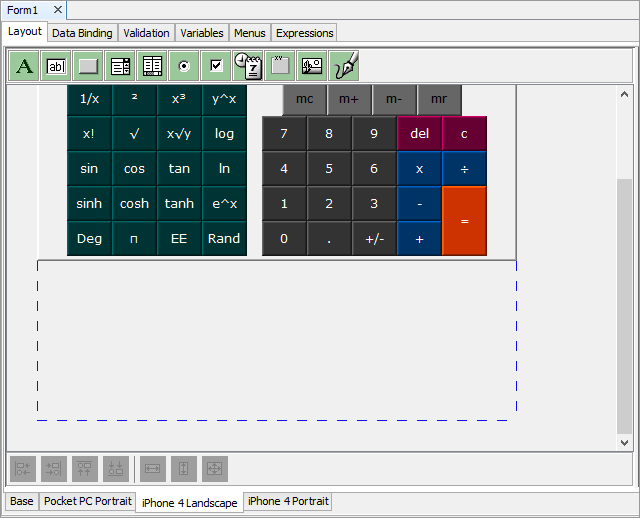Viewport: 640px width, 518px height.
Task: Select the Label (A) control tool
Action: [x=25, y=66]
